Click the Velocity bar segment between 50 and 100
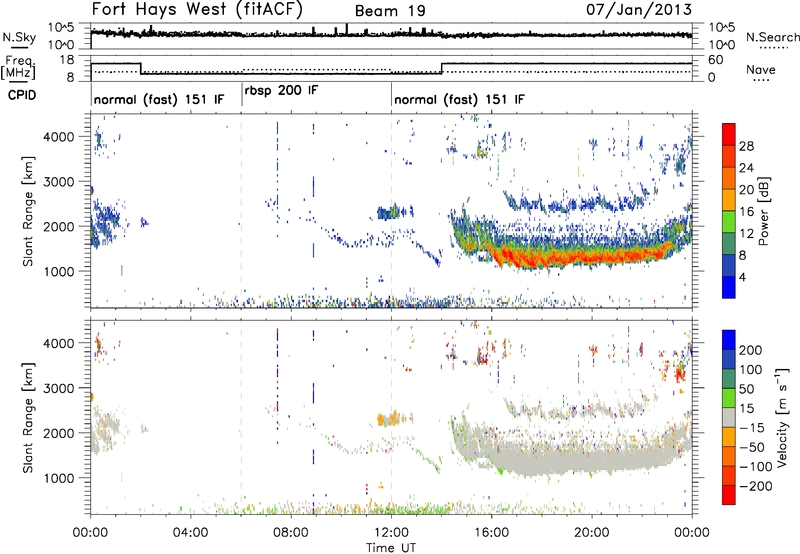 pos(729,379)
